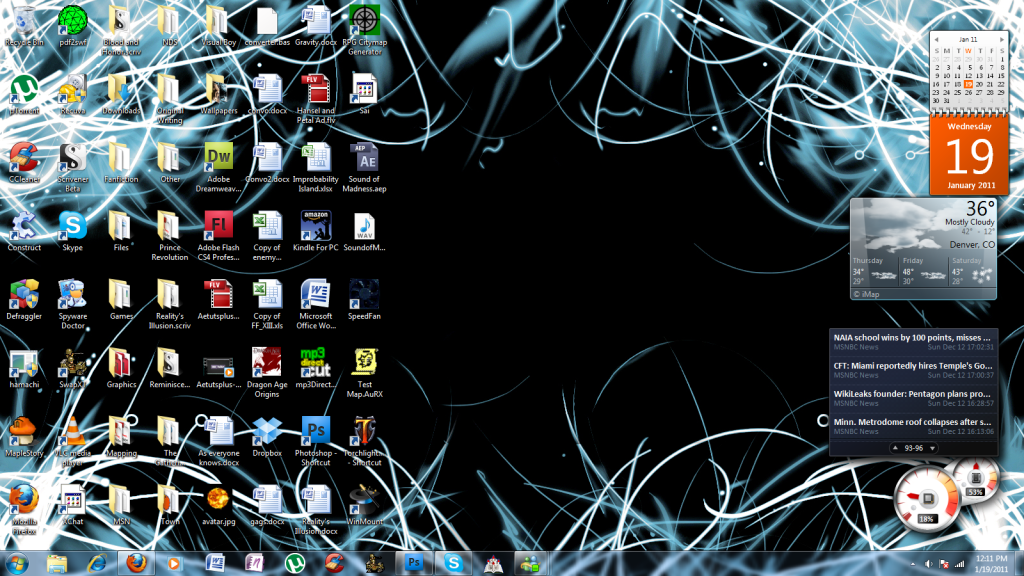Select the Adobe Dreamweaver desktop icon
1024x576 pixels.
[x=218, y=159]
